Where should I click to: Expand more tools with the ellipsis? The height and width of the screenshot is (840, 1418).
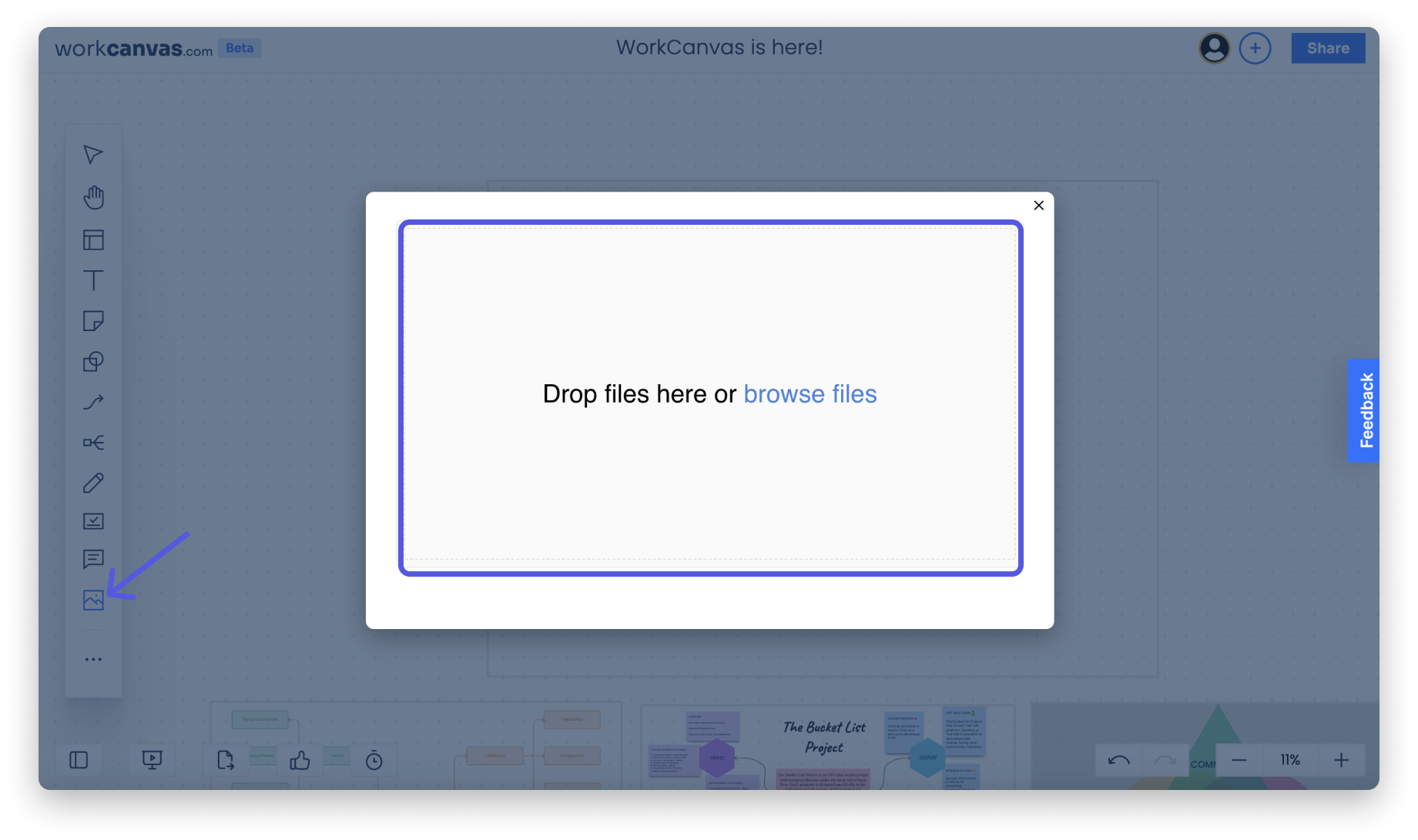[x=92, y=658]
